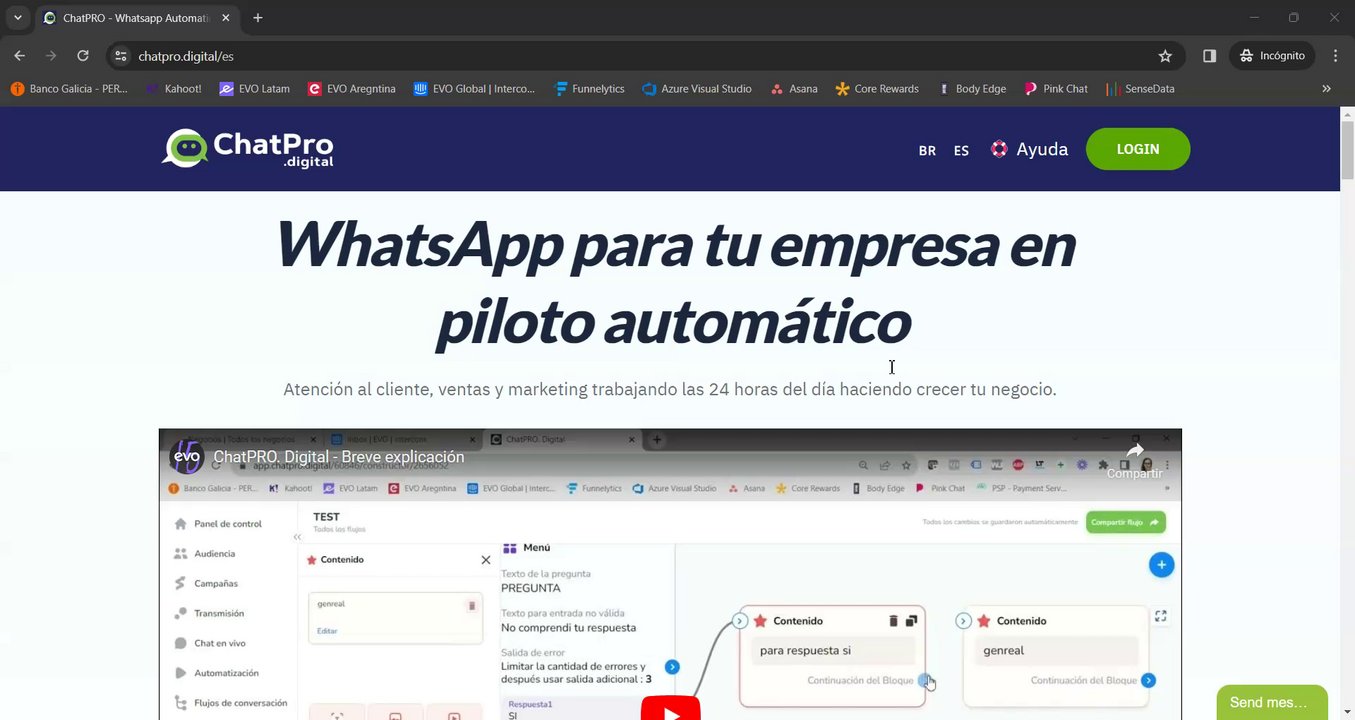Click the blue plus button in video
The width and height of the screenshot is (1355, 720).
(1161, 565)
